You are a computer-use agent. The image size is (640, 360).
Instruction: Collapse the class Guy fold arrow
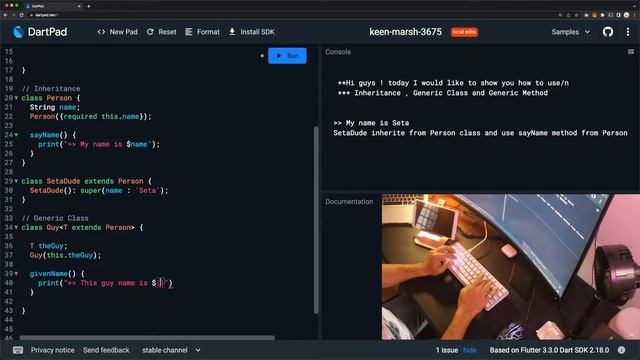coord(16,227)
